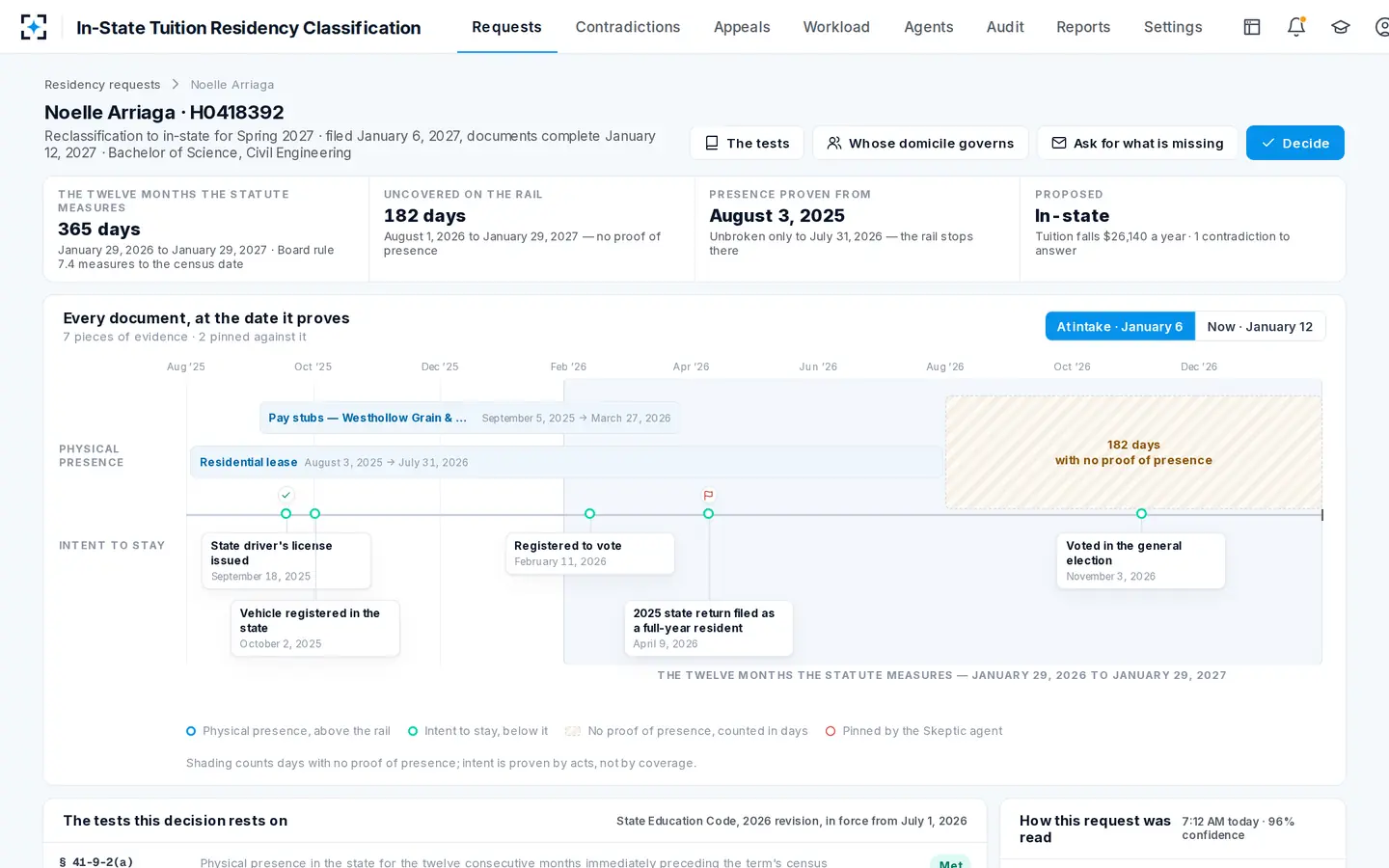Click Whose domicile governs
This screenshot has height=868, width=1389.
point(920,143)
